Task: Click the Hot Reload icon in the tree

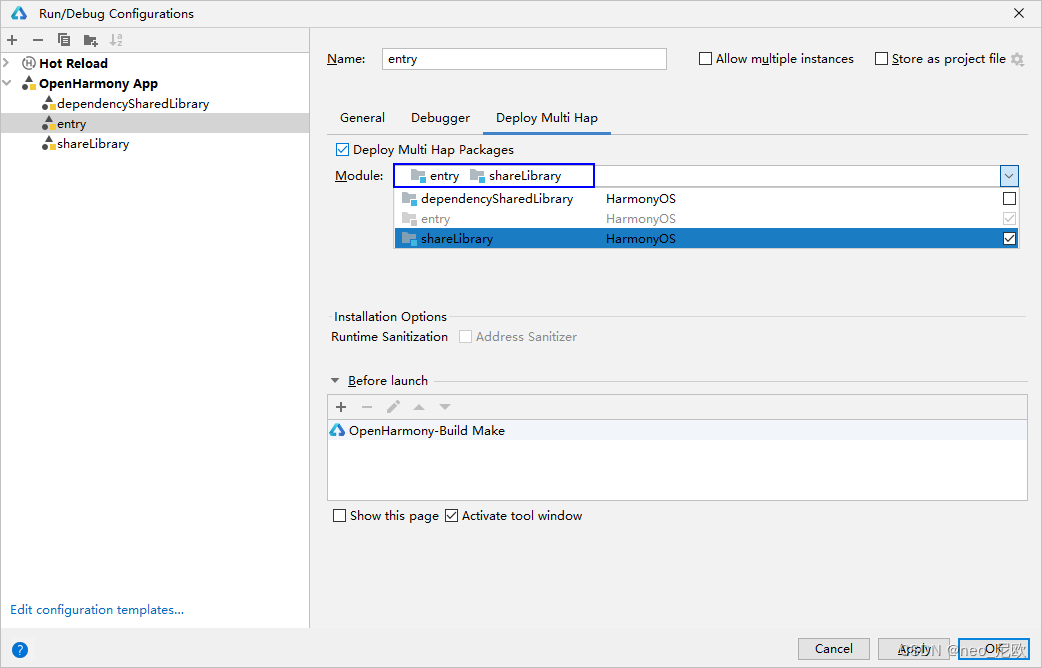Action: pos(29,63)
